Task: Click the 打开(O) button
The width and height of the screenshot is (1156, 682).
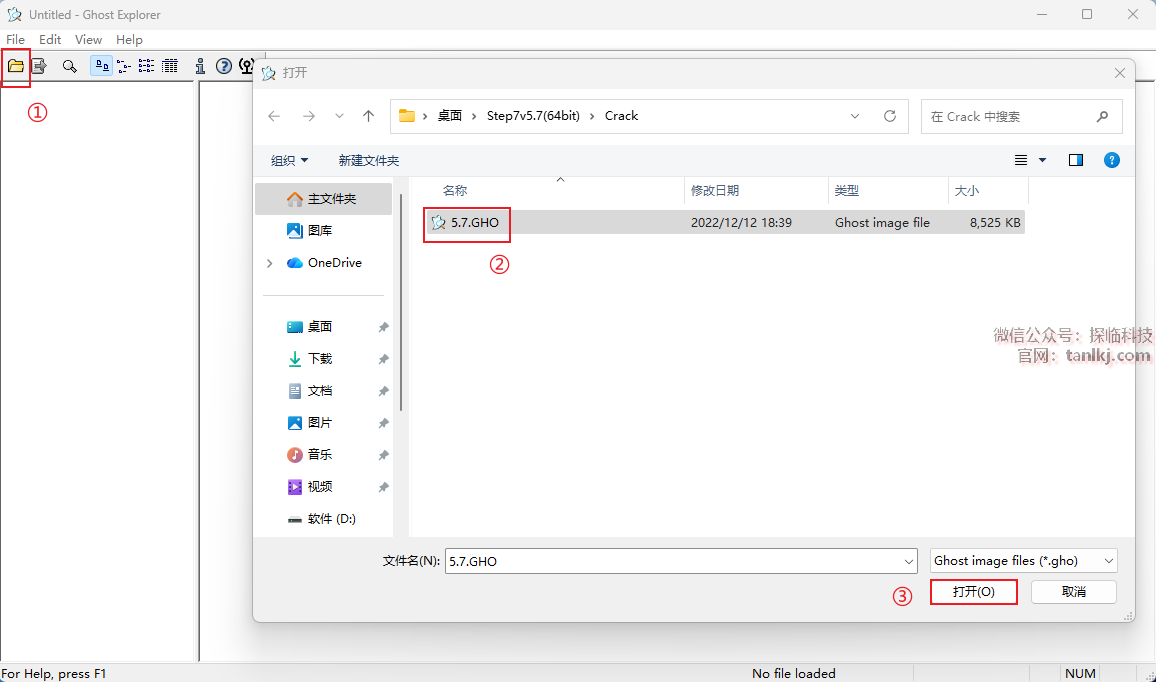Action: [974, 592]
